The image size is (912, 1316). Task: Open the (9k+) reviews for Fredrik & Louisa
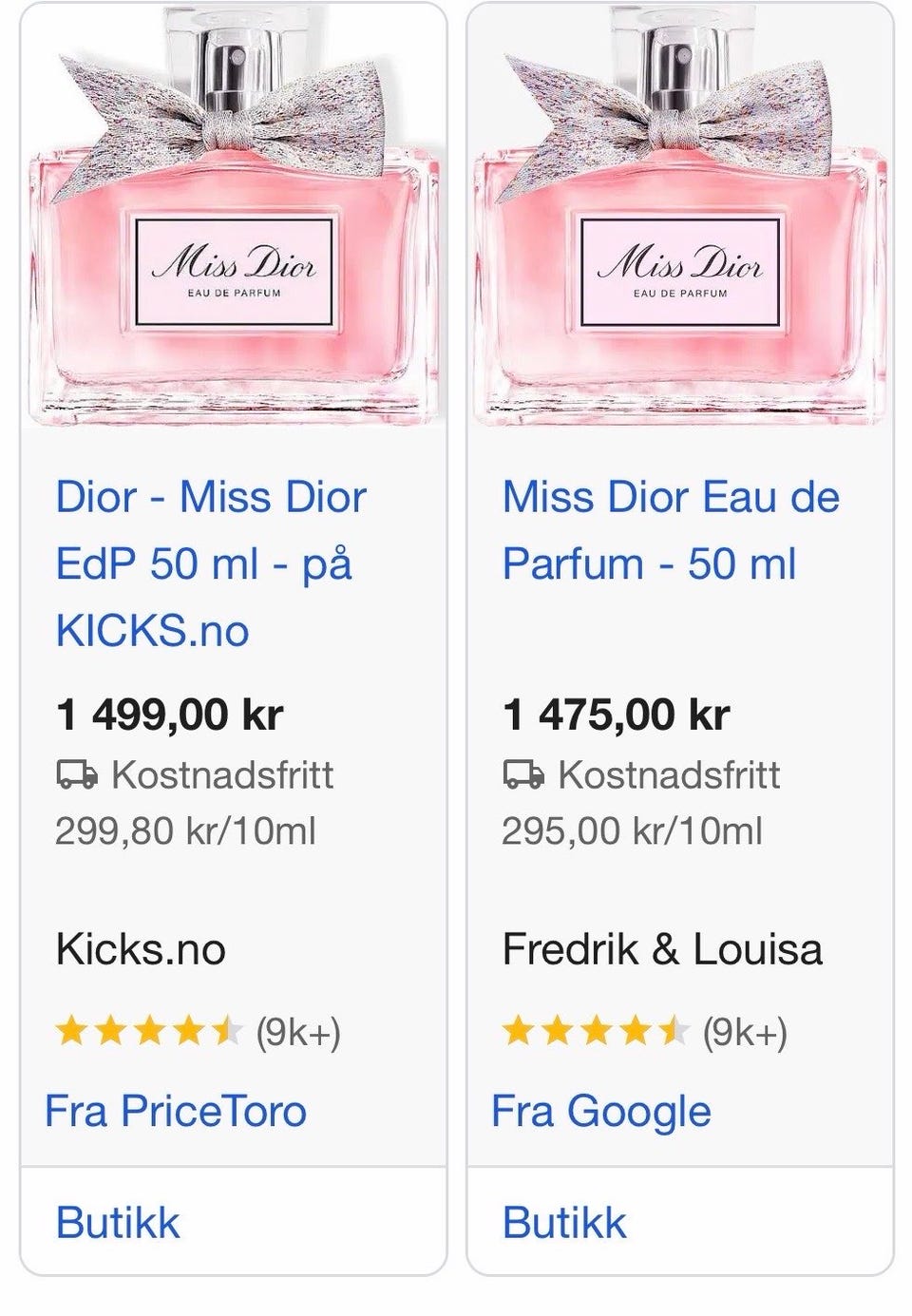pyautogui.click(x=745, y=1032)
